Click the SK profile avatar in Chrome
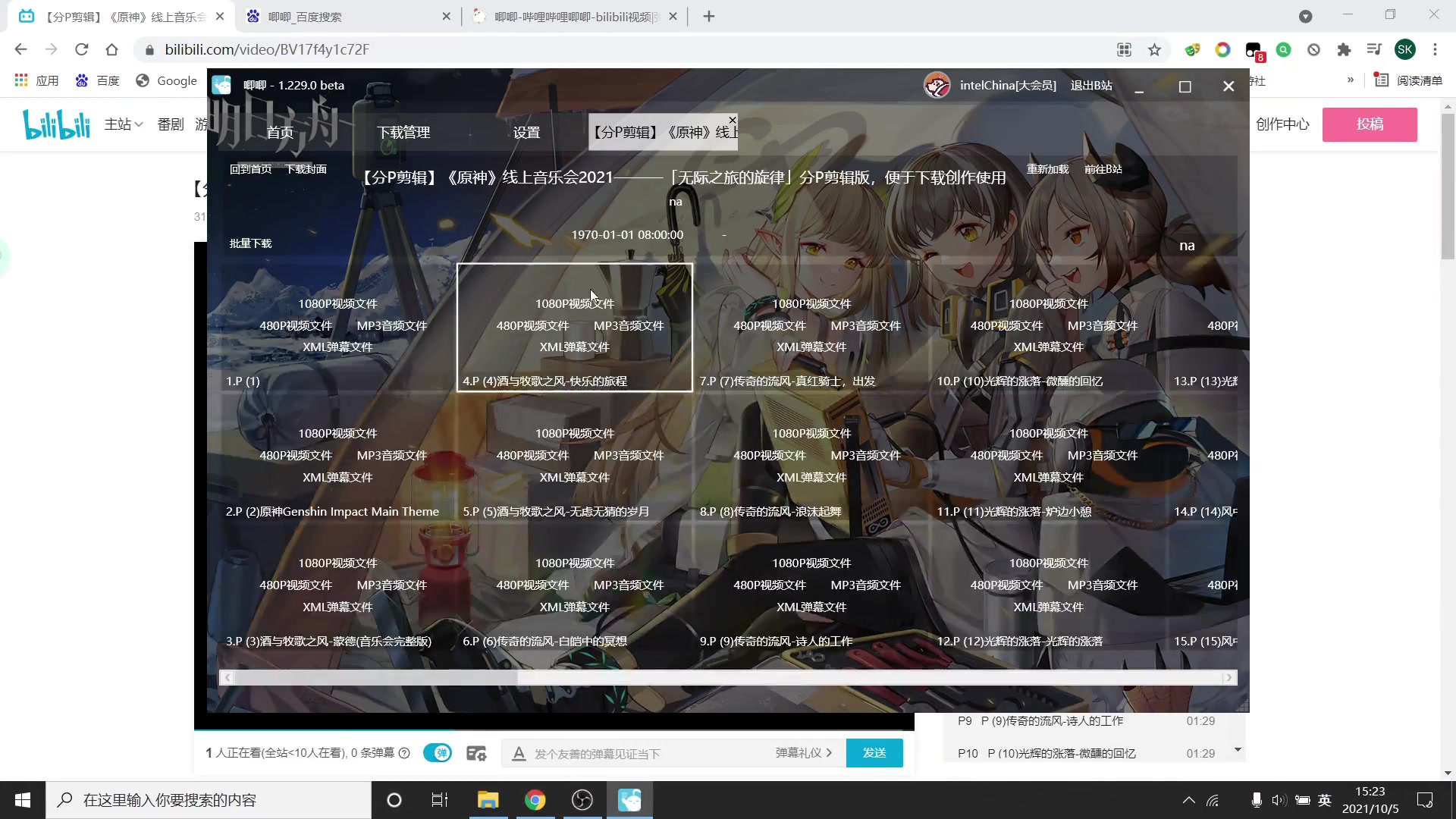1456x819 pixels. tap(1405, 49)
